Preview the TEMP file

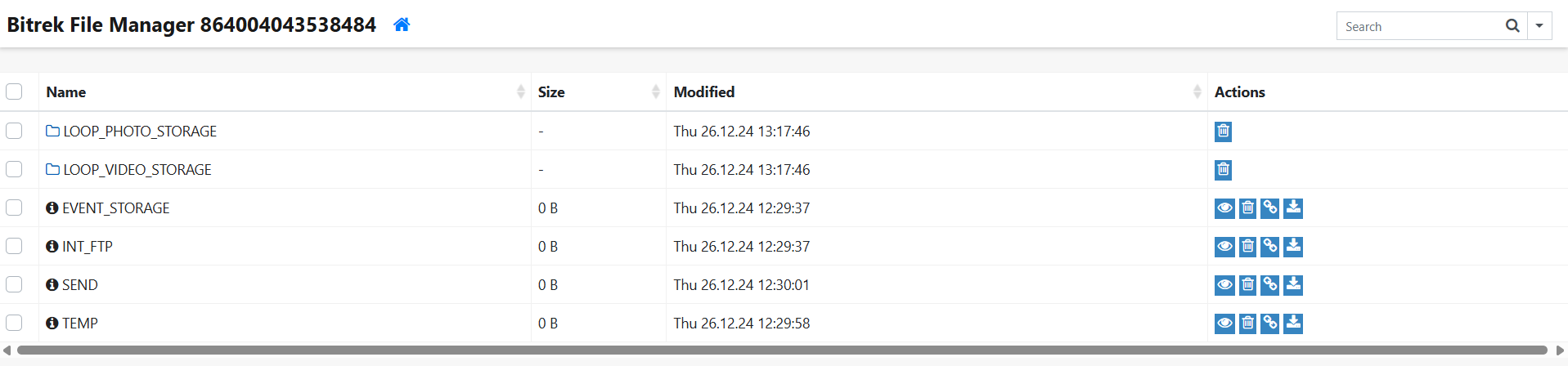point(1224,323)
